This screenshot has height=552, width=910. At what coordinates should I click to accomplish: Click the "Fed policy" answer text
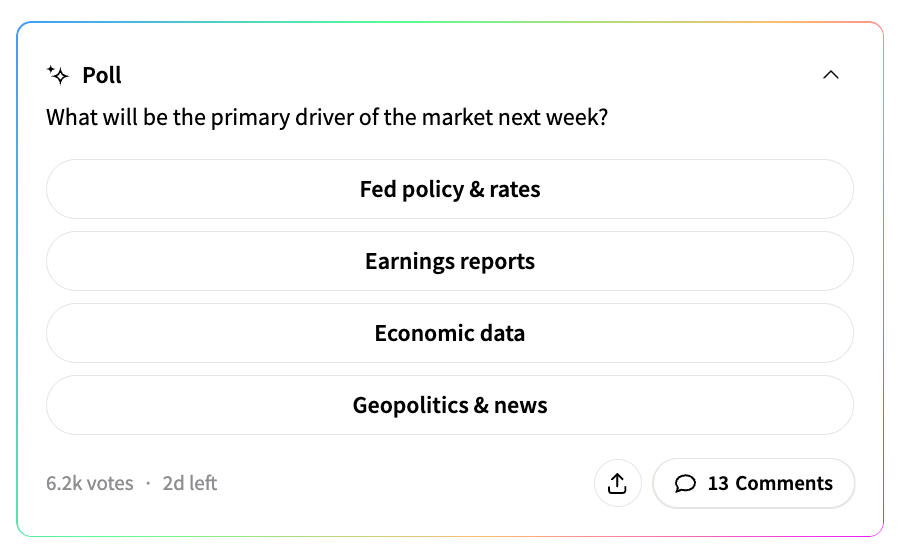(412, 189)
